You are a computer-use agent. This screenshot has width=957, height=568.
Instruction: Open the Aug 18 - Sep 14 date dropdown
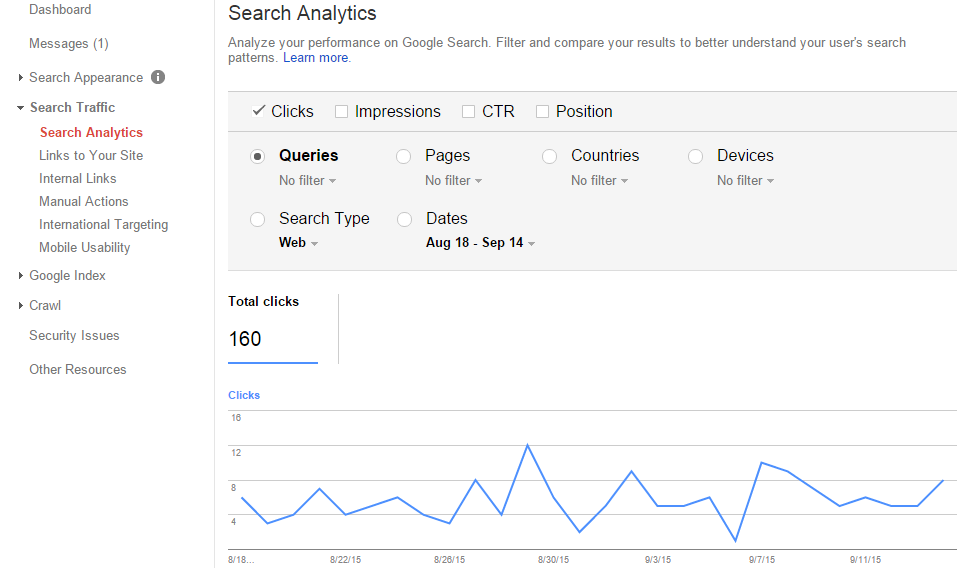[x=480, y=243]
